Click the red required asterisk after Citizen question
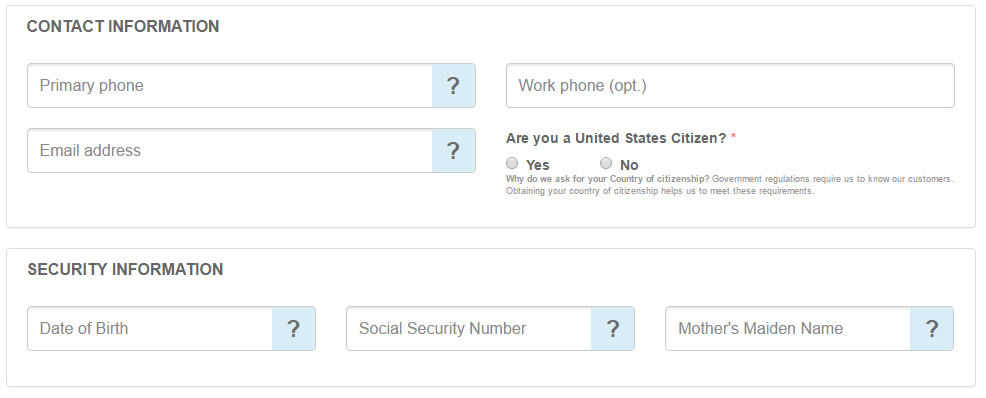The image size is (986, 398). 733,137
